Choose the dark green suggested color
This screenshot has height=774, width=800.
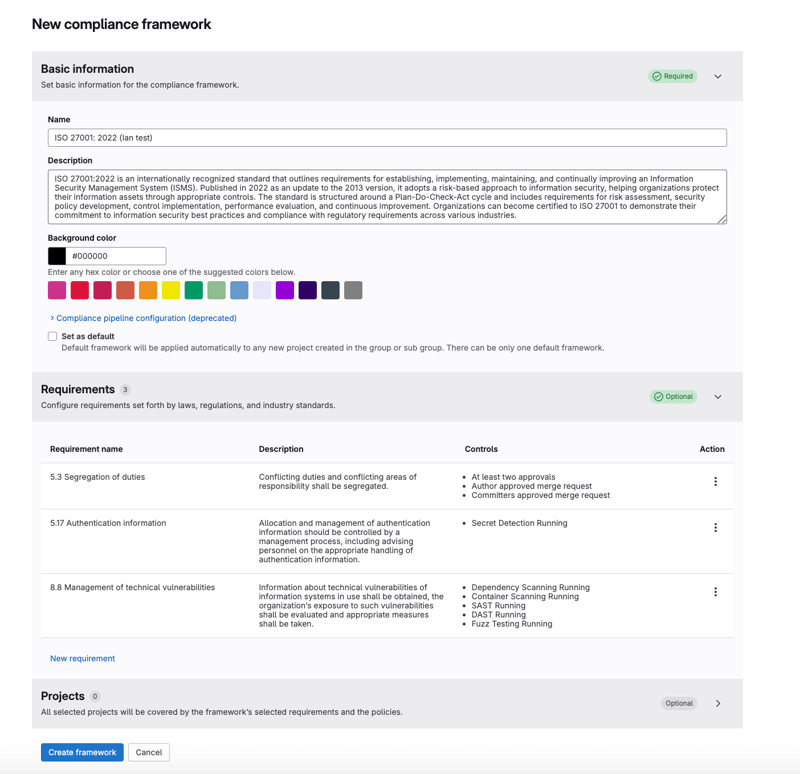pos(193,290)
